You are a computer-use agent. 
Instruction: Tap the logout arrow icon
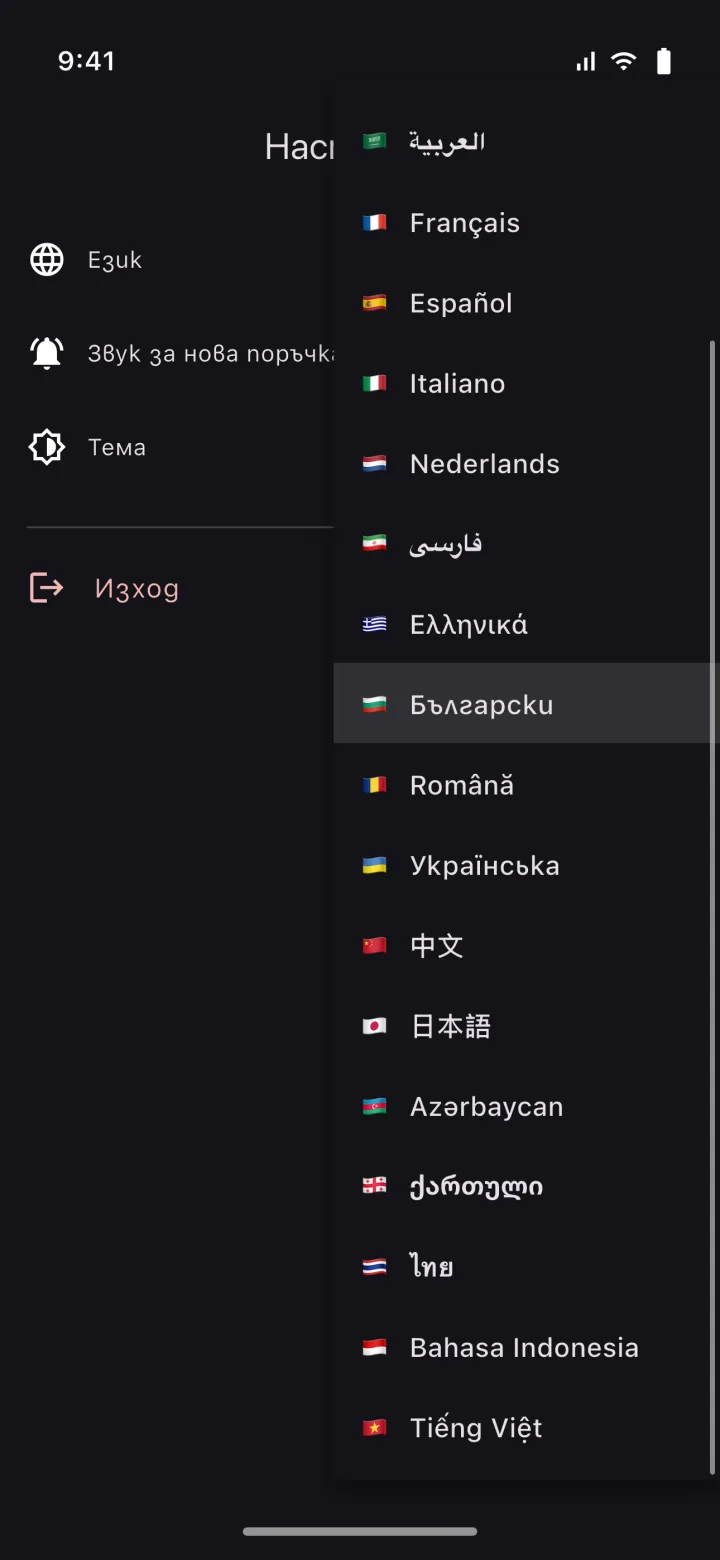click(47, 587)
